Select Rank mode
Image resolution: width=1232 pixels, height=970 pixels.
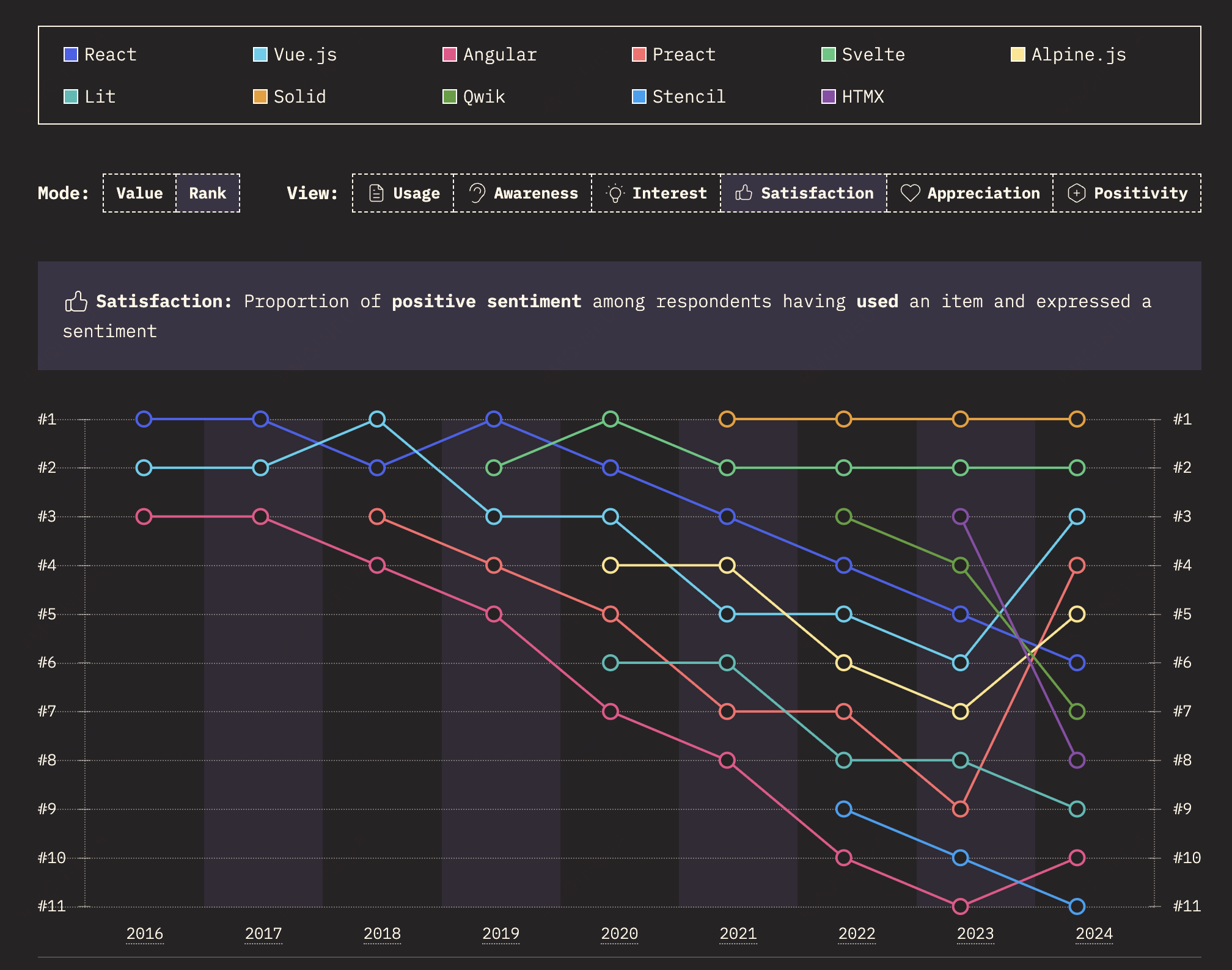207,193
